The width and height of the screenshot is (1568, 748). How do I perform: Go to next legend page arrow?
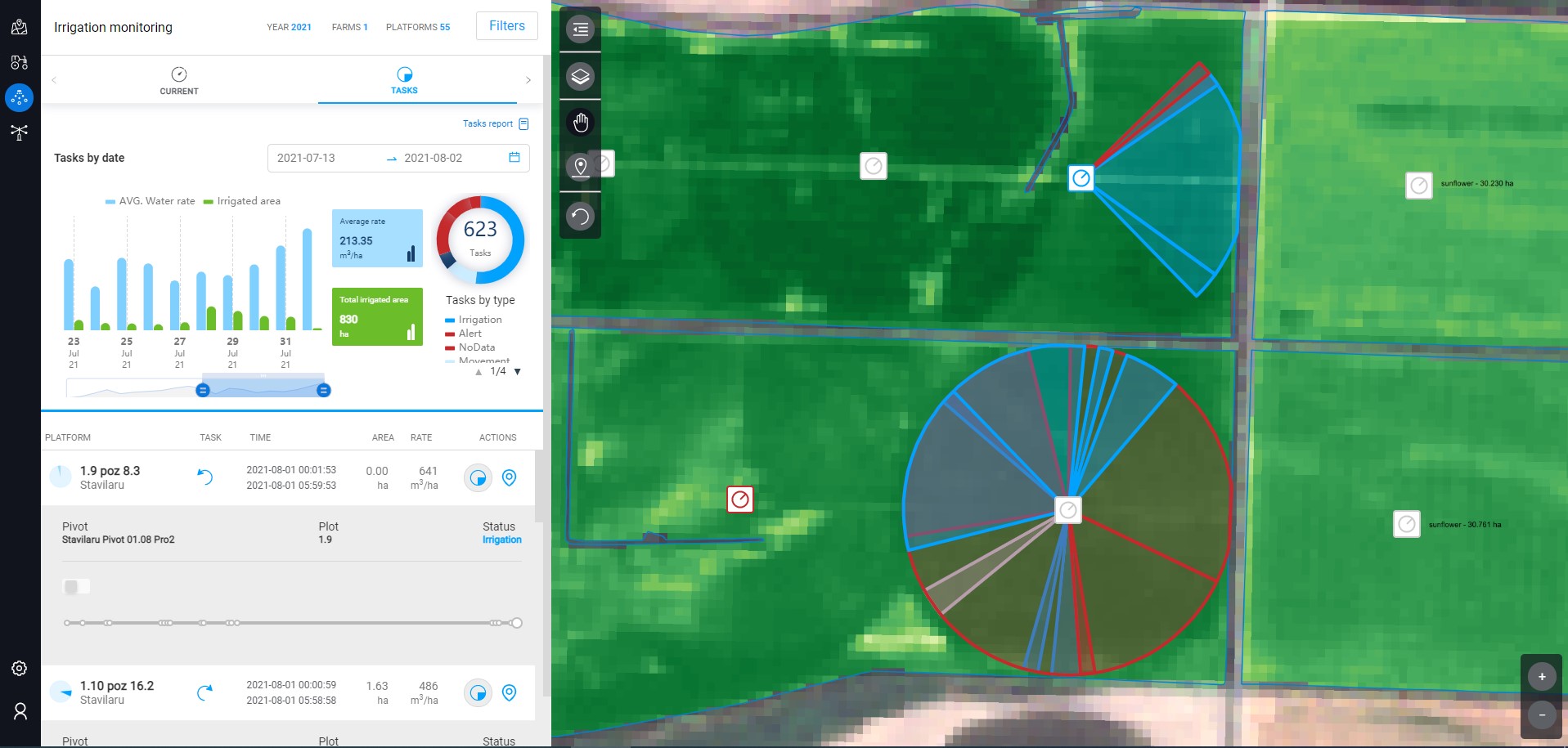517,372
